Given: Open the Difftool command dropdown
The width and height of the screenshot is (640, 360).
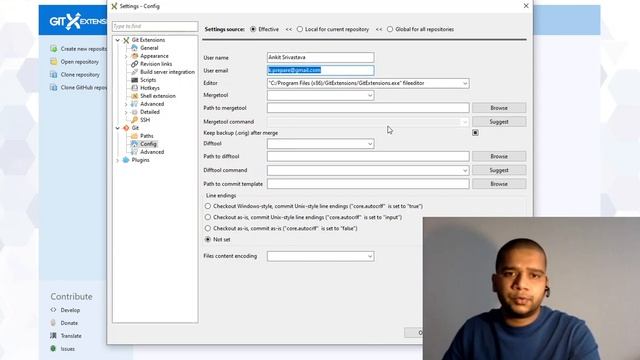Looking at the screenshot, I should (x=465, y=171).
